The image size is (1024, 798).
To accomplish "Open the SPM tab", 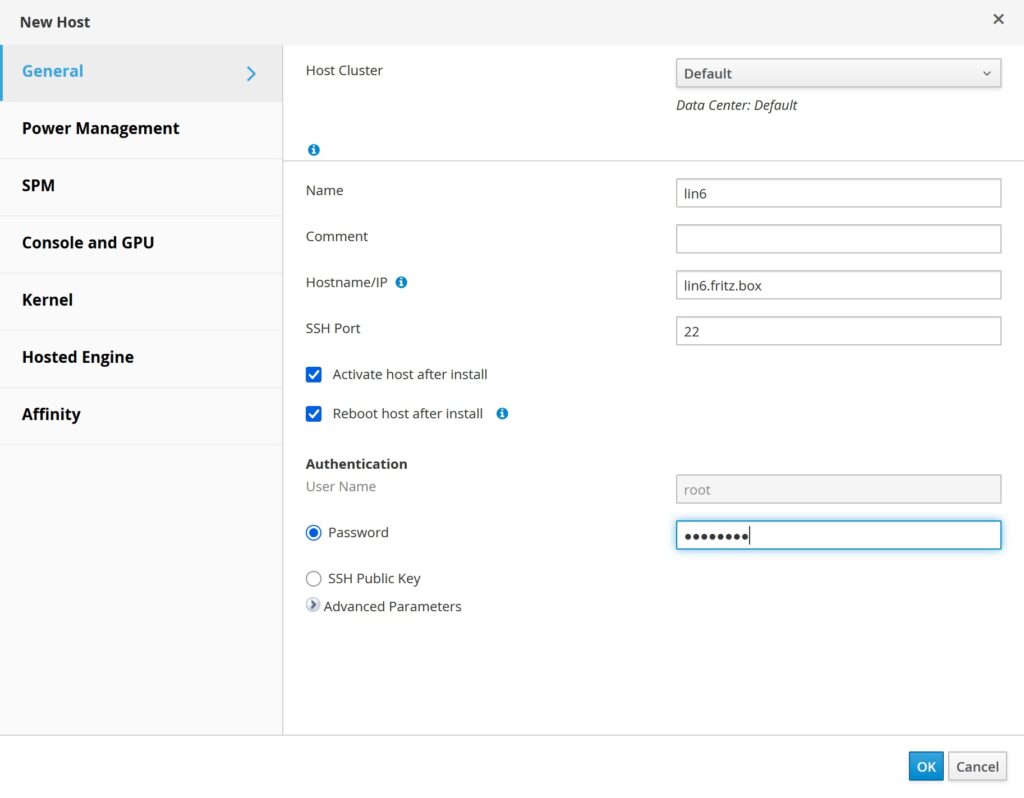I will pos(141,187).
